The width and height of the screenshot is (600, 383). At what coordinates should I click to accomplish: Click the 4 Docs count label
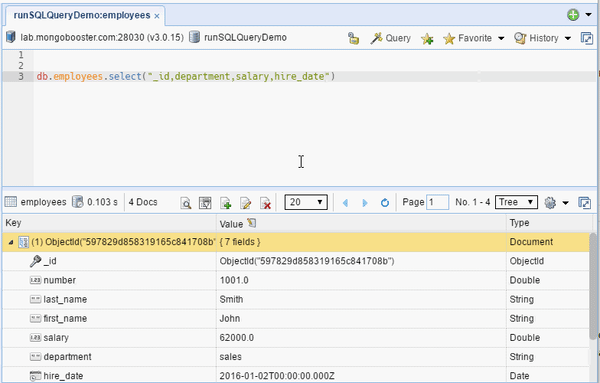143,202
